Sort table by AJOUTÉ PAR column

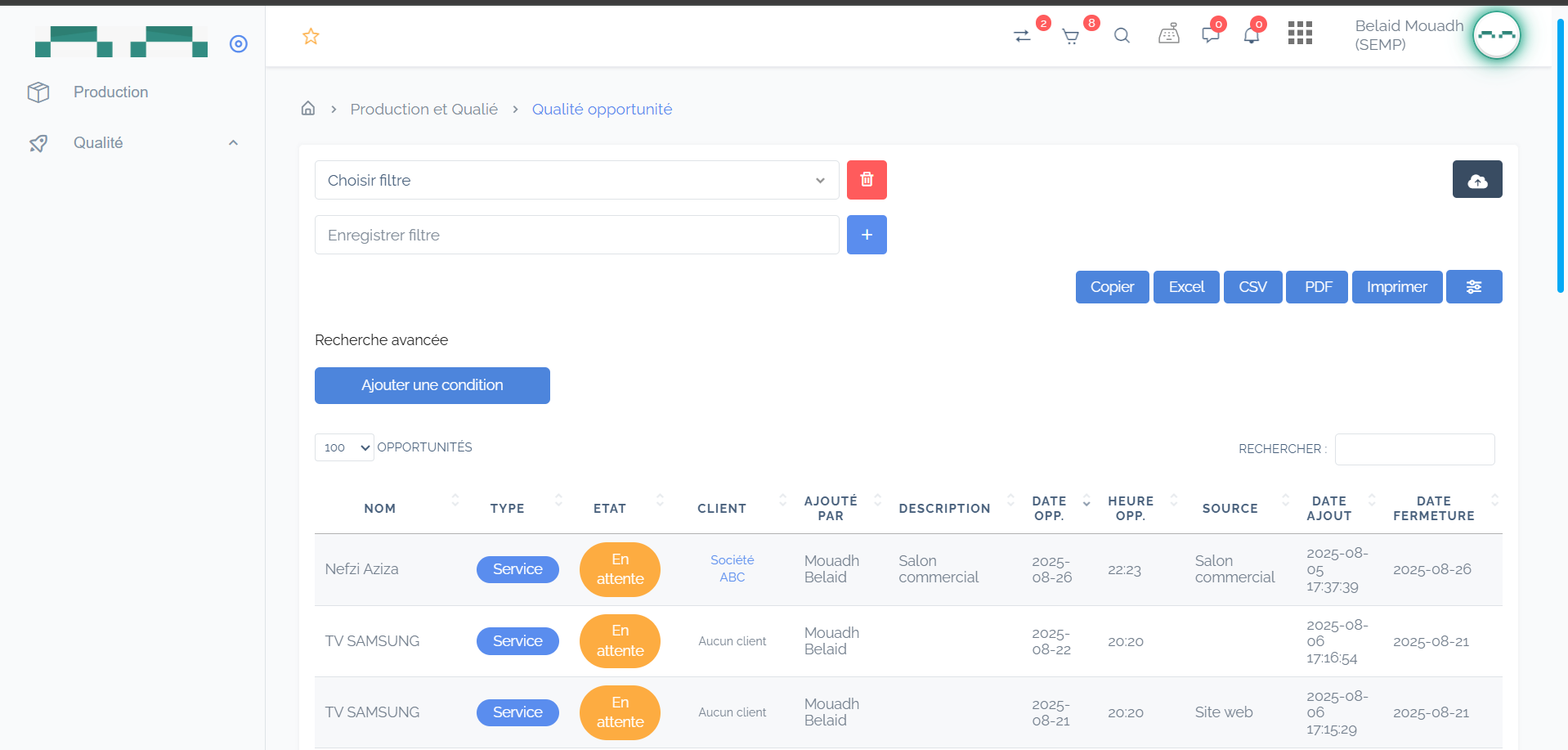point(831,508)
